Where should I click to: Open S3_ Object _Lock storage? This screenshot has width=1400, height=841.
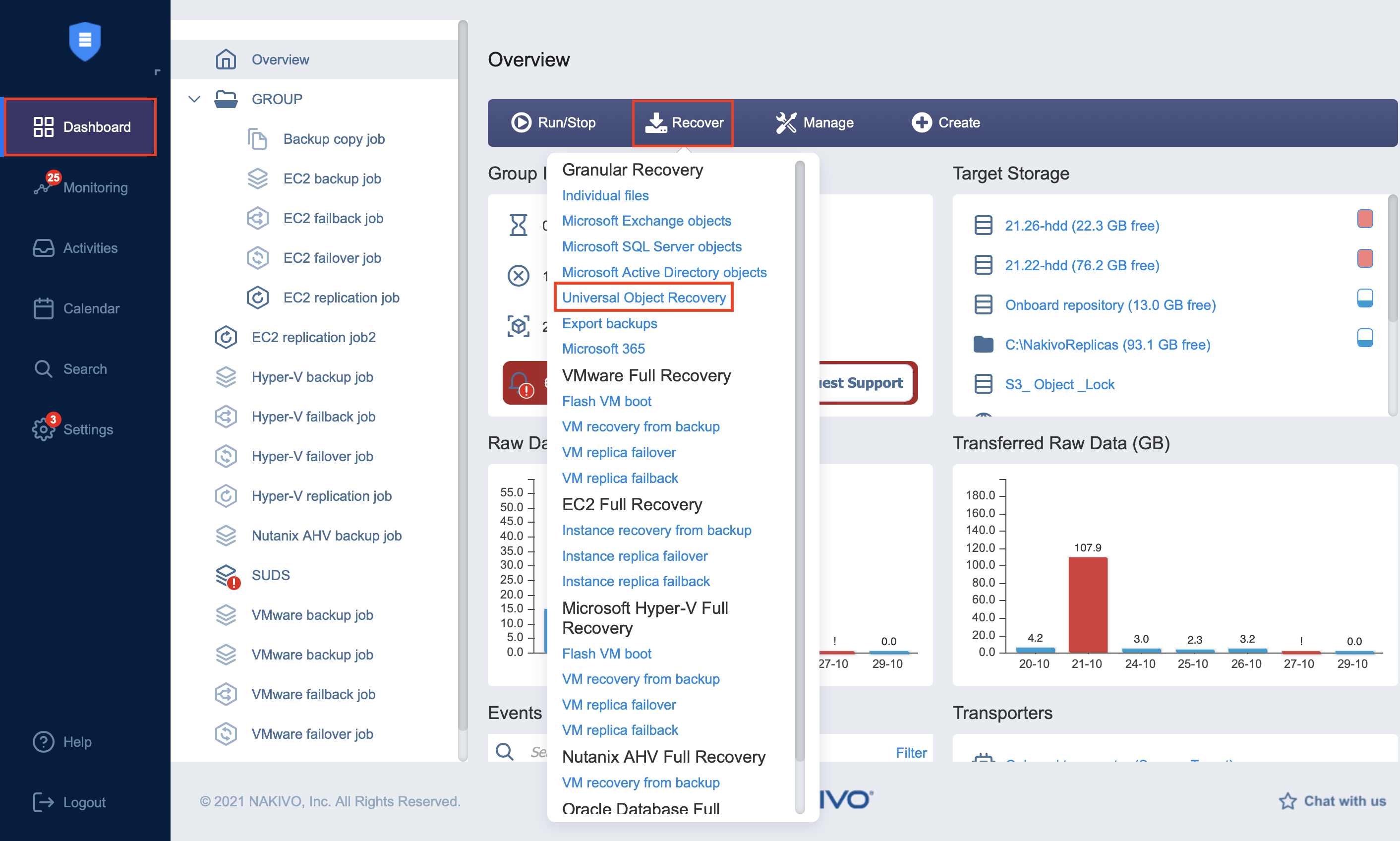[1059, 384]
